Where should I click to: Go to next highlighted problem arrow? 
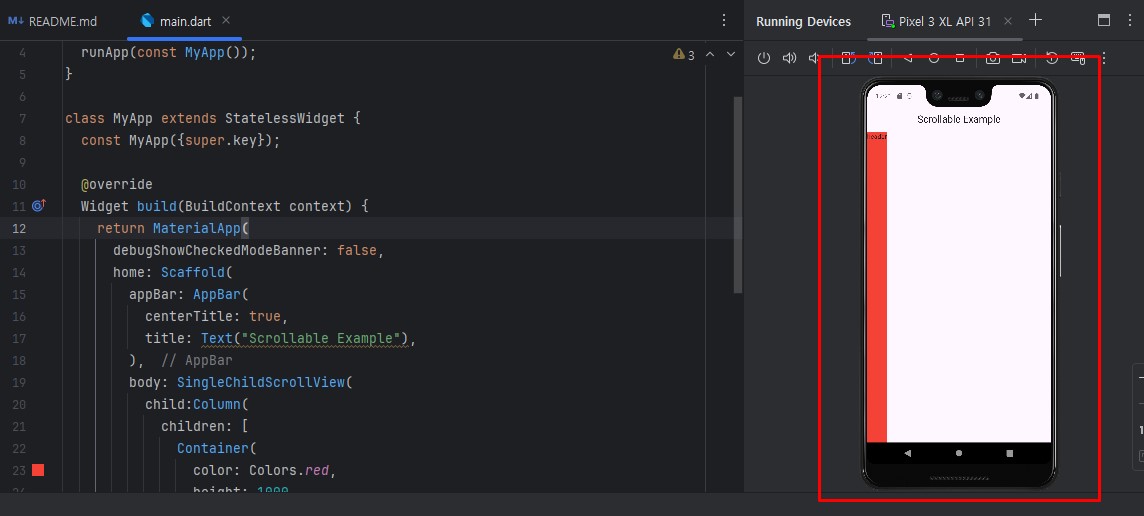(731, 54)
